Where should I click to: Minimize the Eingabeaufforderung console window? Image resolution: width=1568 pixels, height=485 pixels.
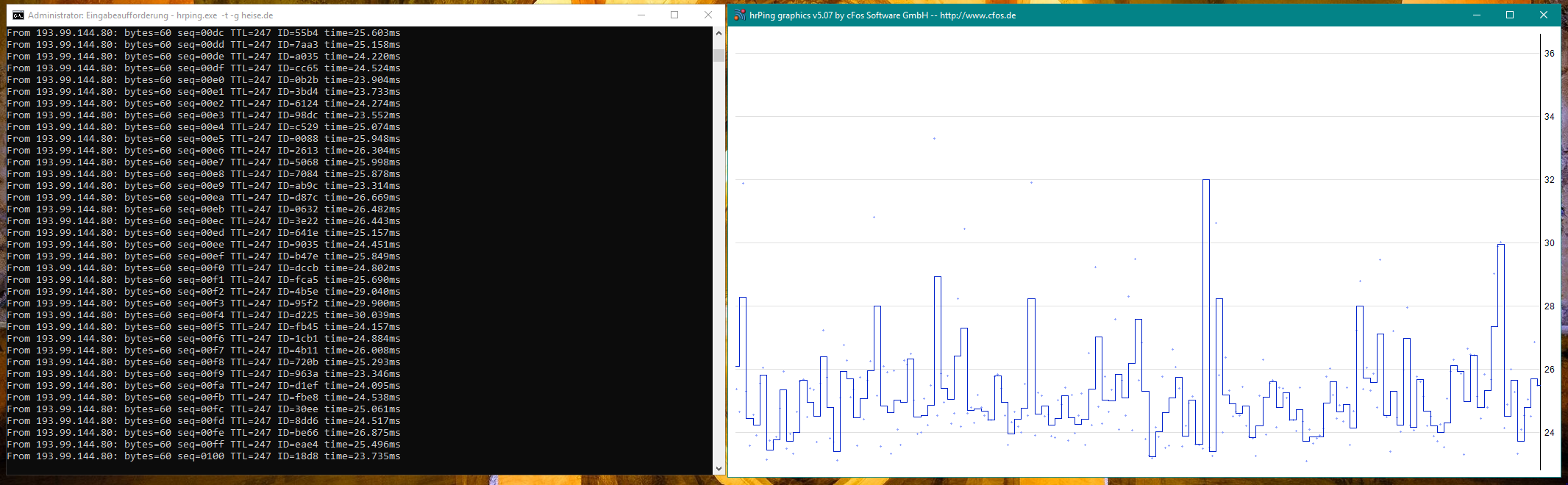pyautogui.click(x=641, y=15)
